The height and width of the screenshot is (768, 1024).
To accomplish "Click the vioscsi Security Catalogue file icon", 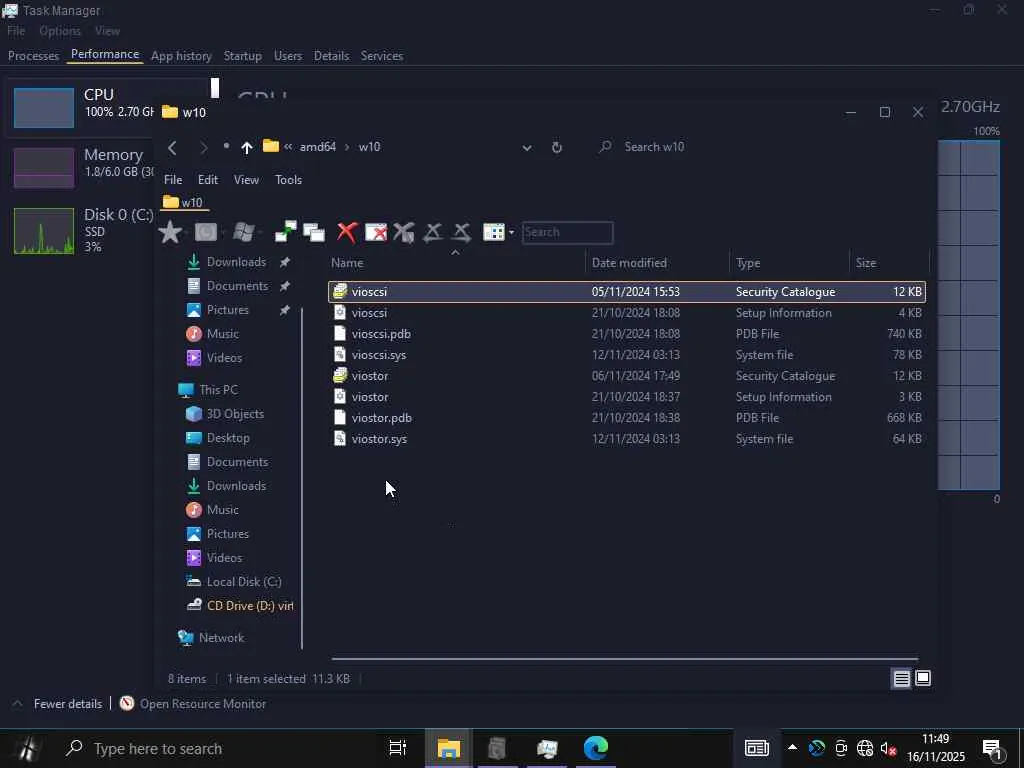I will click(340, 291).
